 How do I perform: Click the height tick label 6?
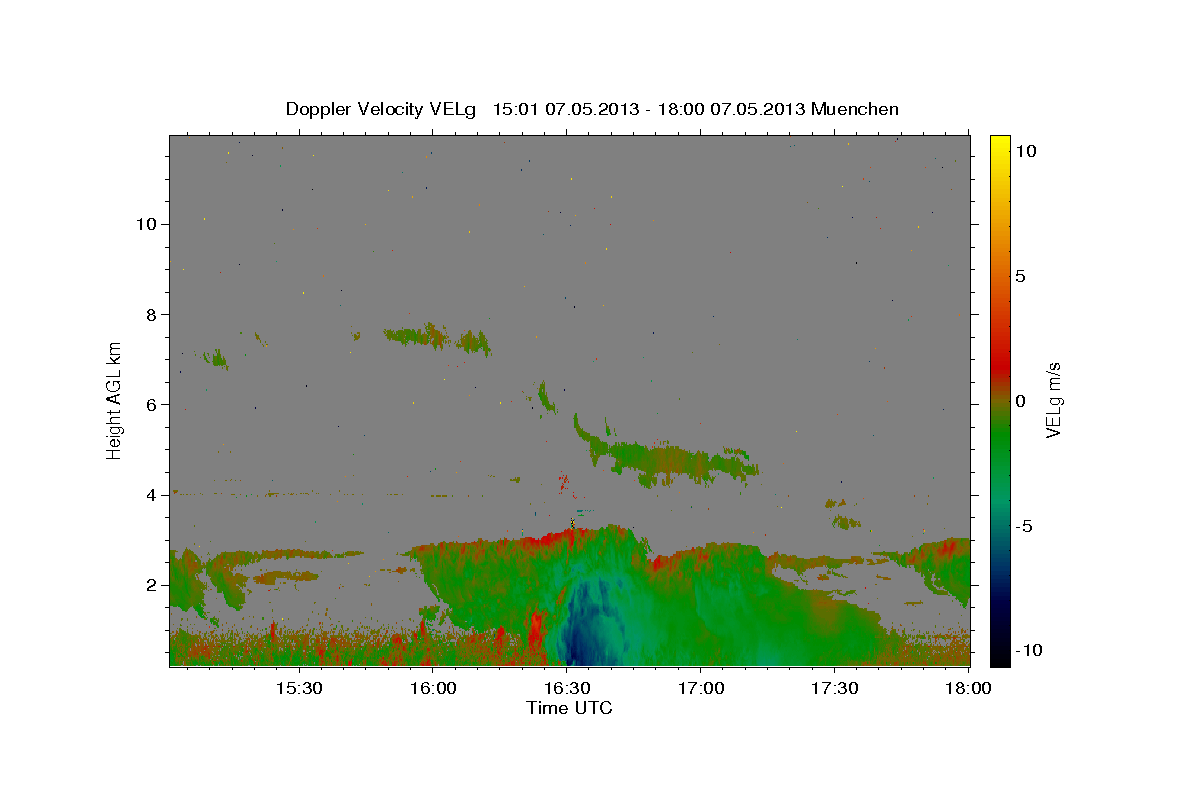pyautogui.click(x=151, y=404)
